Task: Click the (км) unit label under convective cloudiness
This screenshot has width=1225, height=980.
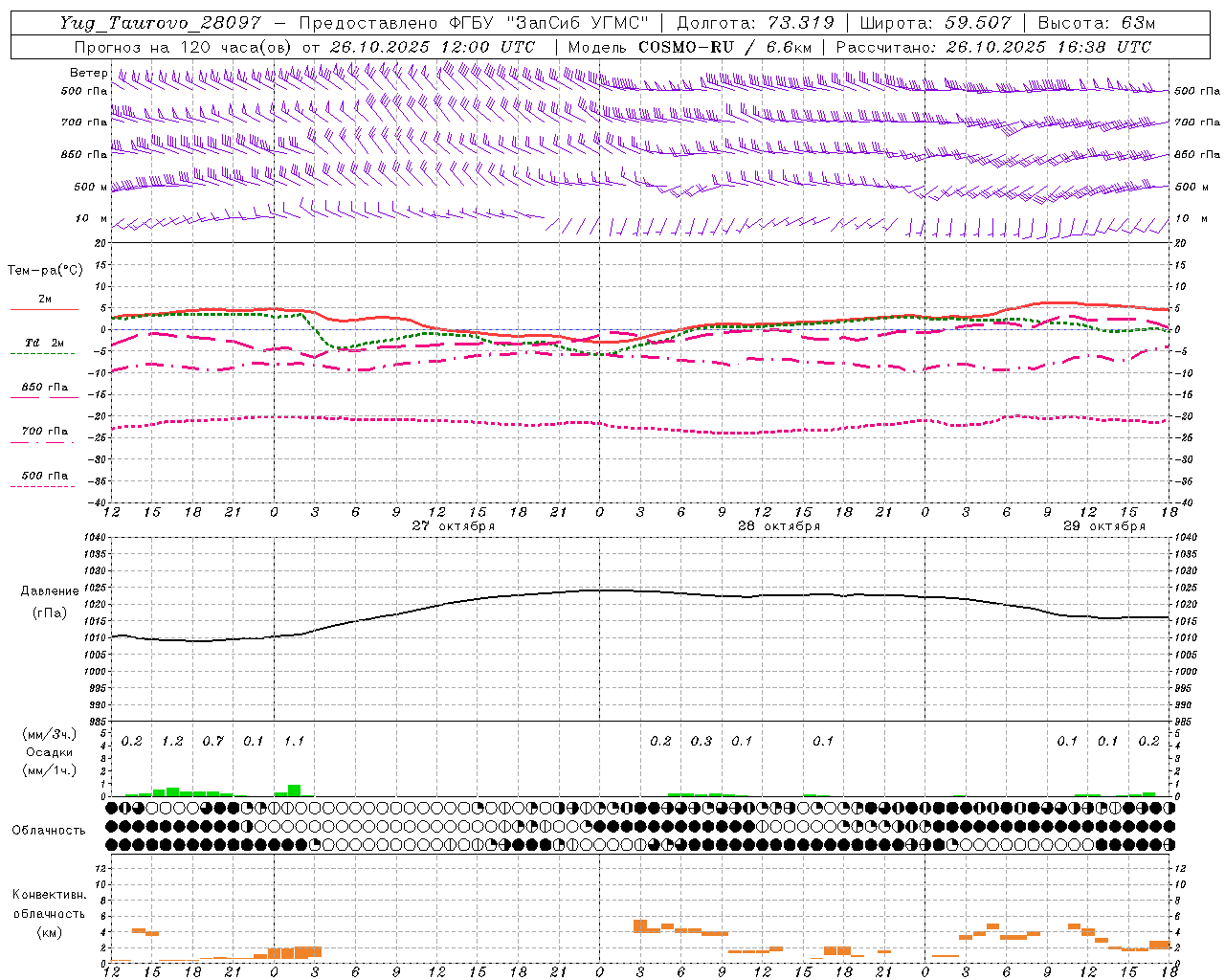Action: tap(49, 932)
